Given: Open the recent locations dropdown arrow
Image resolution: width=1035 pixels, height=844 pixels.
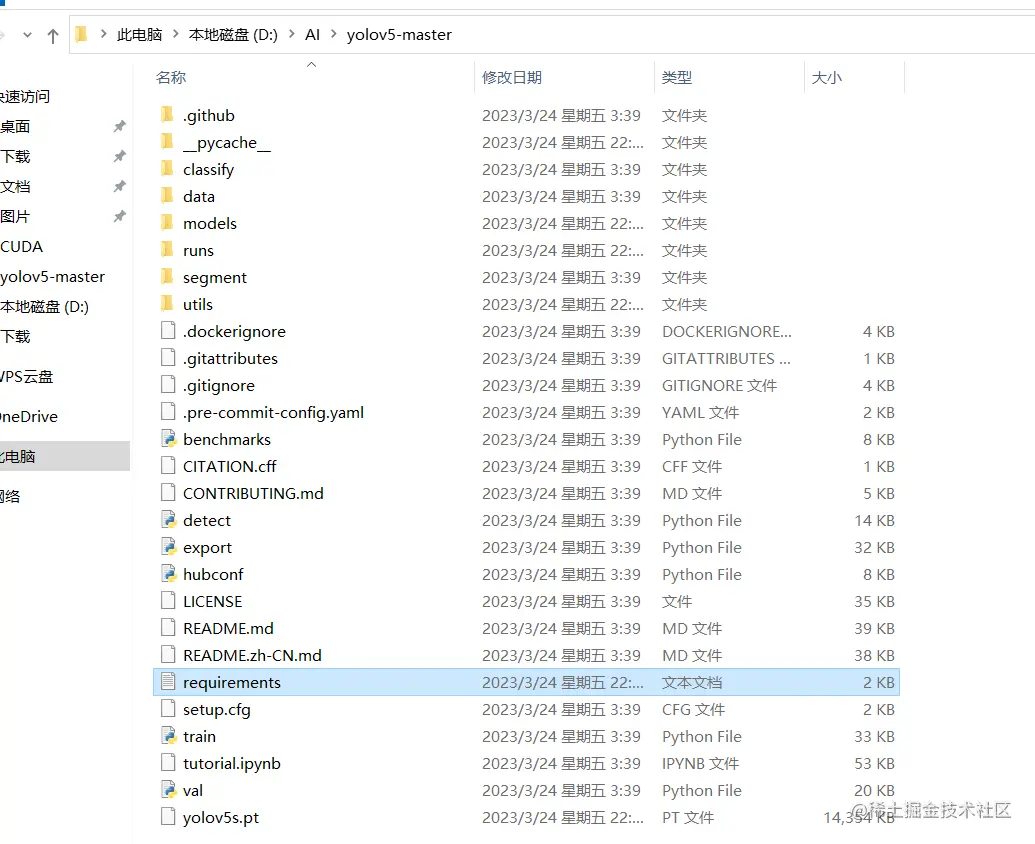Looking at the screenshot, I should pyautogui.click(x=27, y=35).
